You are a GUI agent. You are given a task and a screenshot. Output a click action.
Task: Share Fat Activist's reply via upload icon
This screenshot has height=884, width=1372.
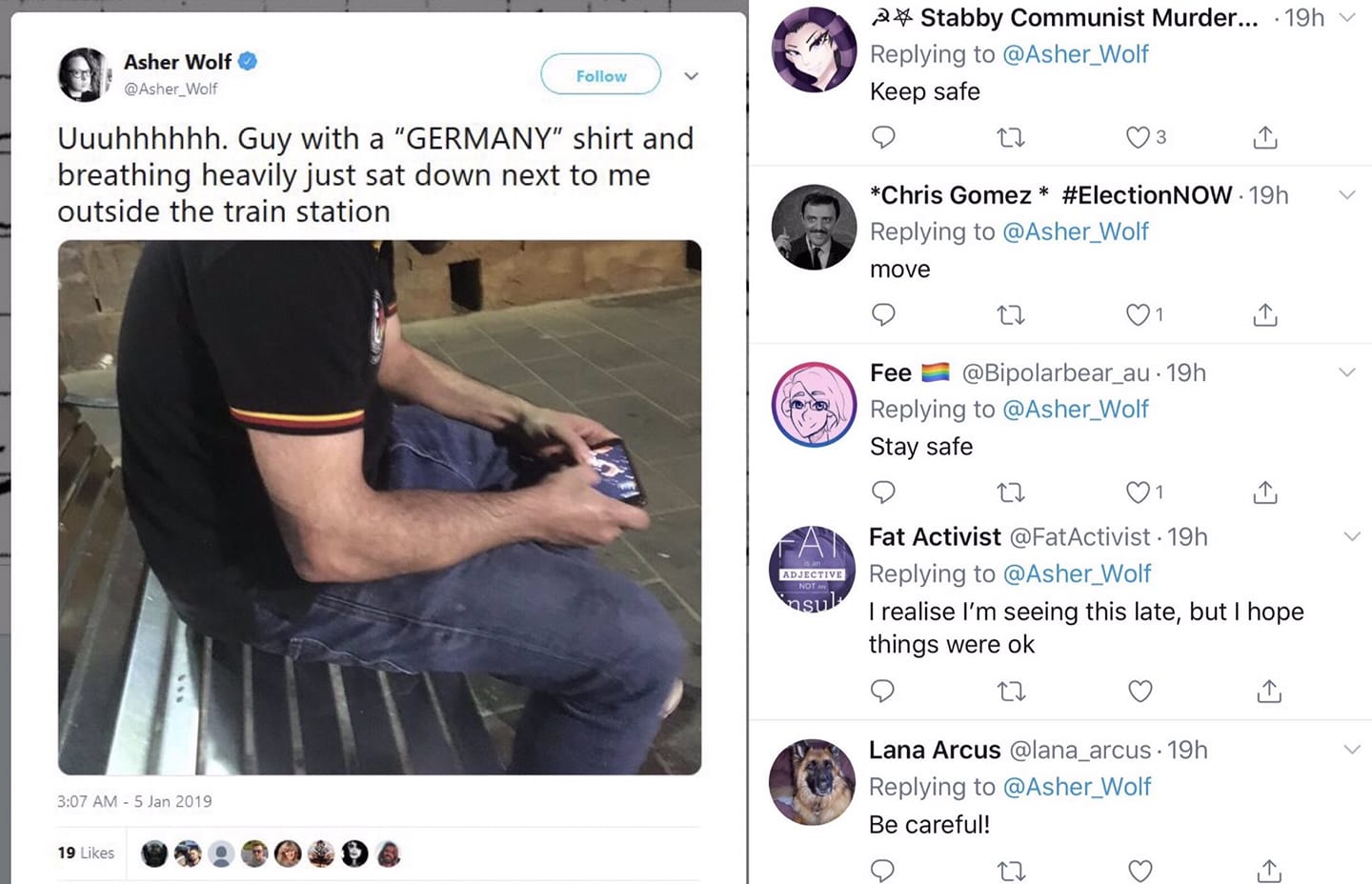[x=1268, y=691]
